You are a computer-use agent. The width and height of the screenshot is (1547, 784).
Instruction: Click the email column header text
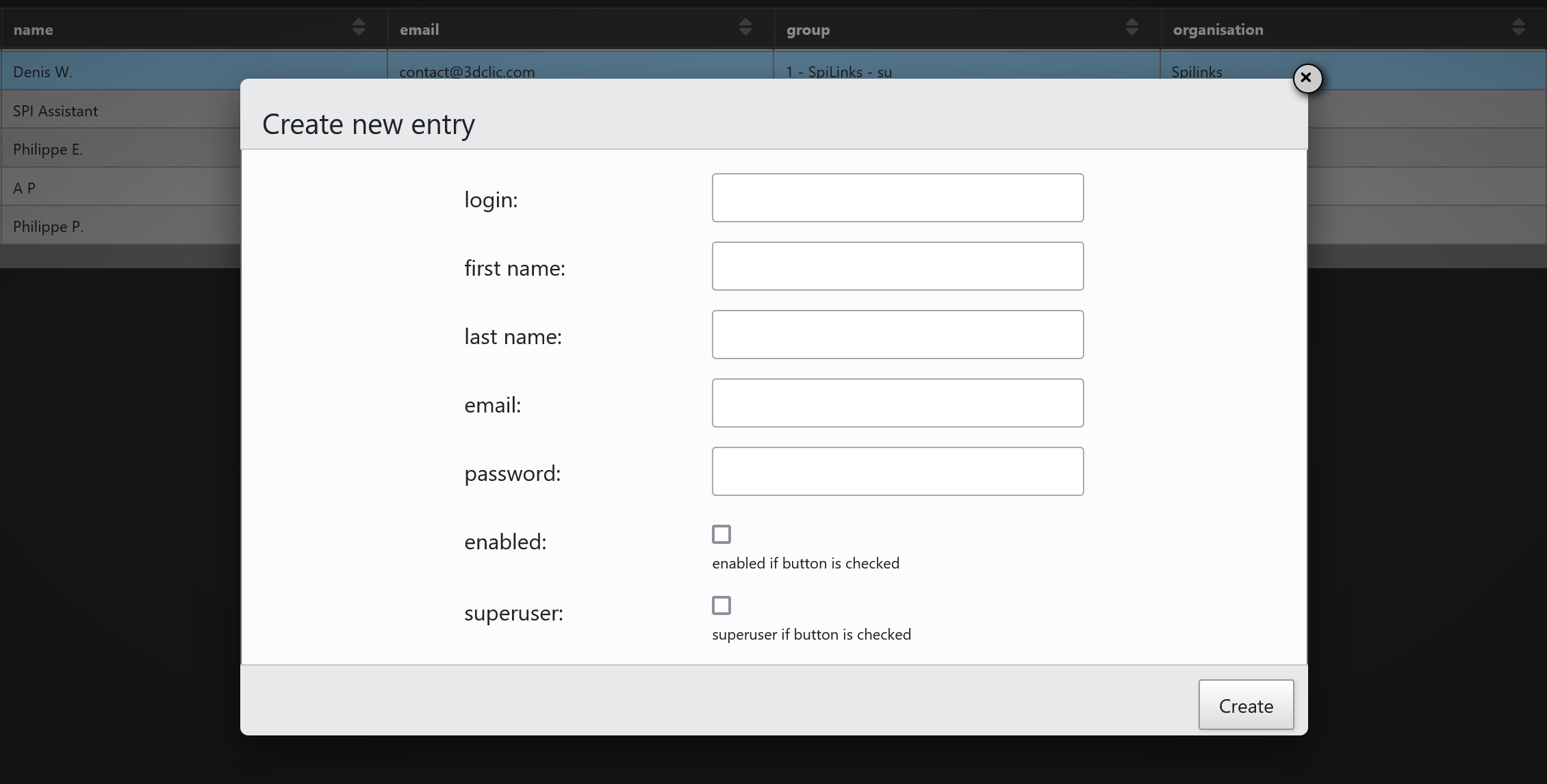click(419, 29)
